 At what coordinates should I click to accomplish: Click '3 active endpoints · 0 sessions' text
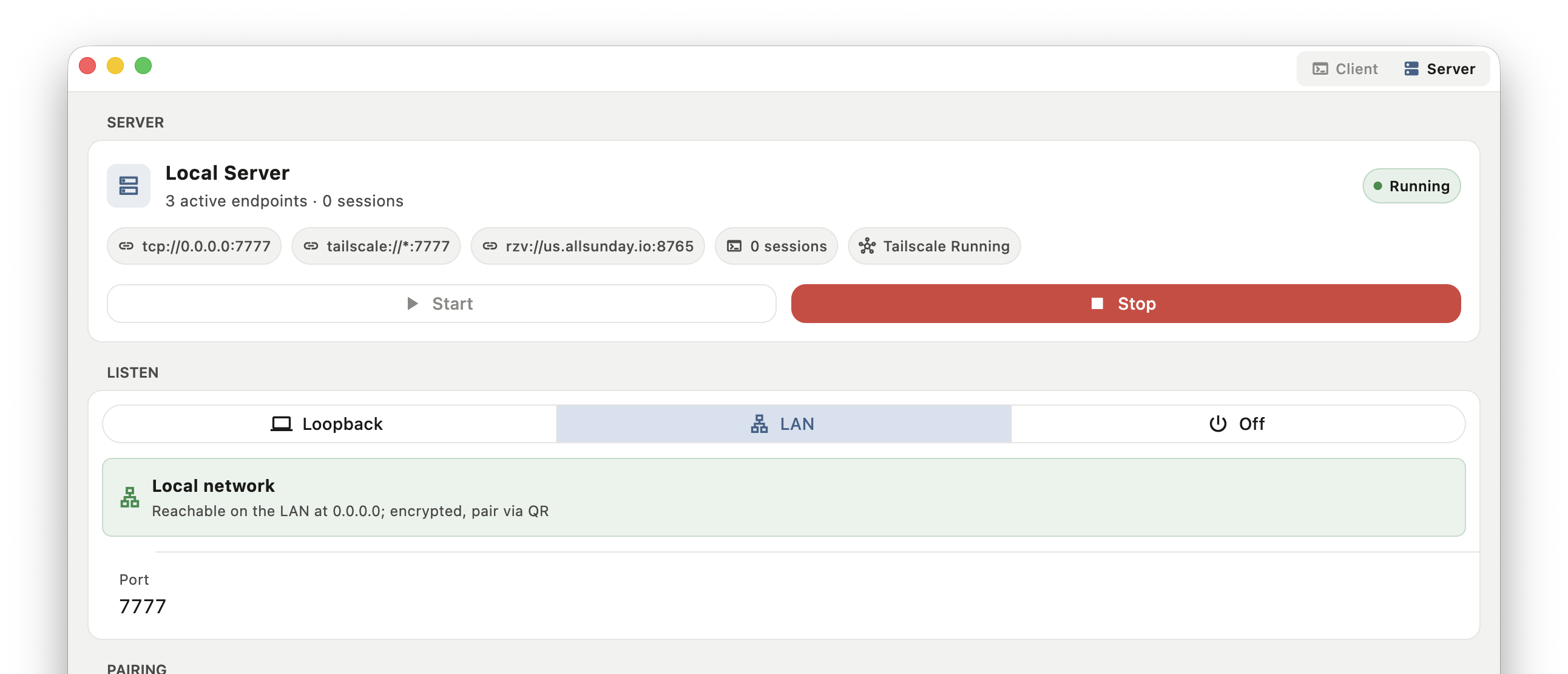pos(284,201)
